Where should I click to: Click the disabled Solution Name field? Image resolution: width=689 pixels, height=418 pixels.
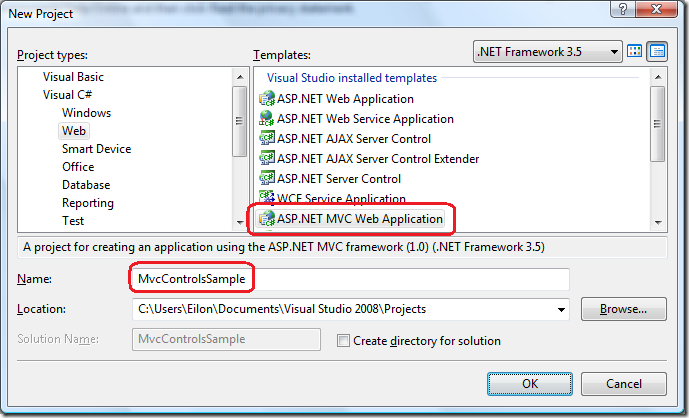tap(226, 339)
